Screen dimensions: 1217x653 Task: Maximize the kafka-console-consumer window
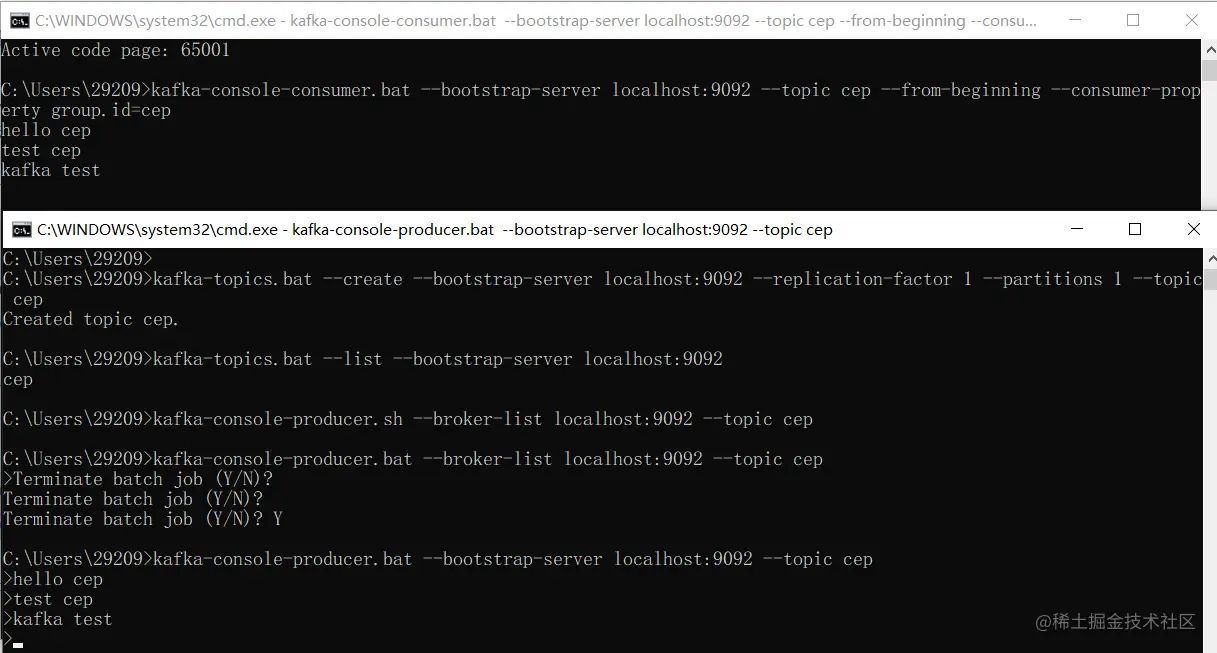[1133, 20]
